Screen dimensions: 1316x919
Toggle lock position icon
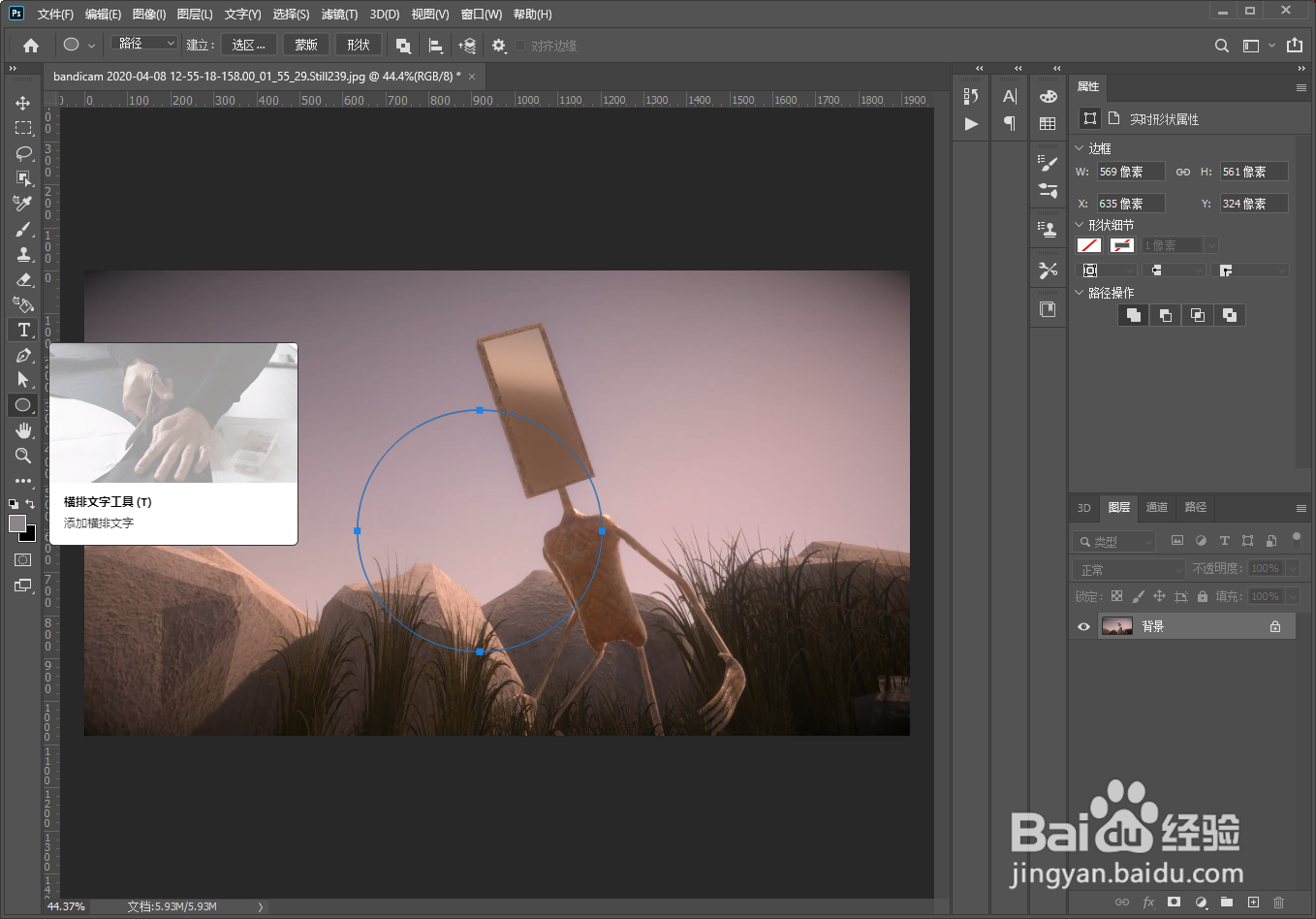coord(1159,596)
